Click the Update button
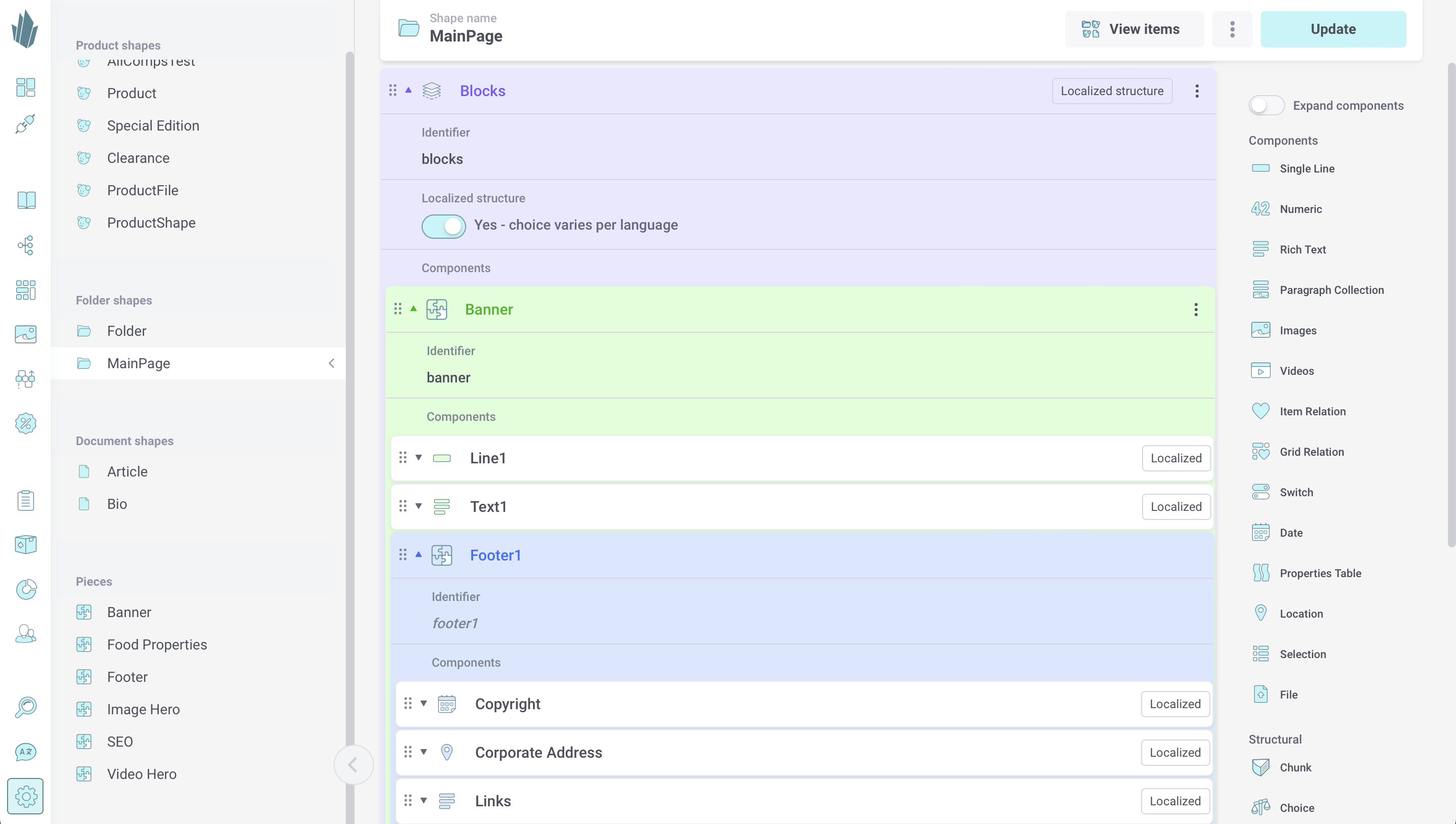The height and width of the screenshot is (824, 1456). point(1333,29)
